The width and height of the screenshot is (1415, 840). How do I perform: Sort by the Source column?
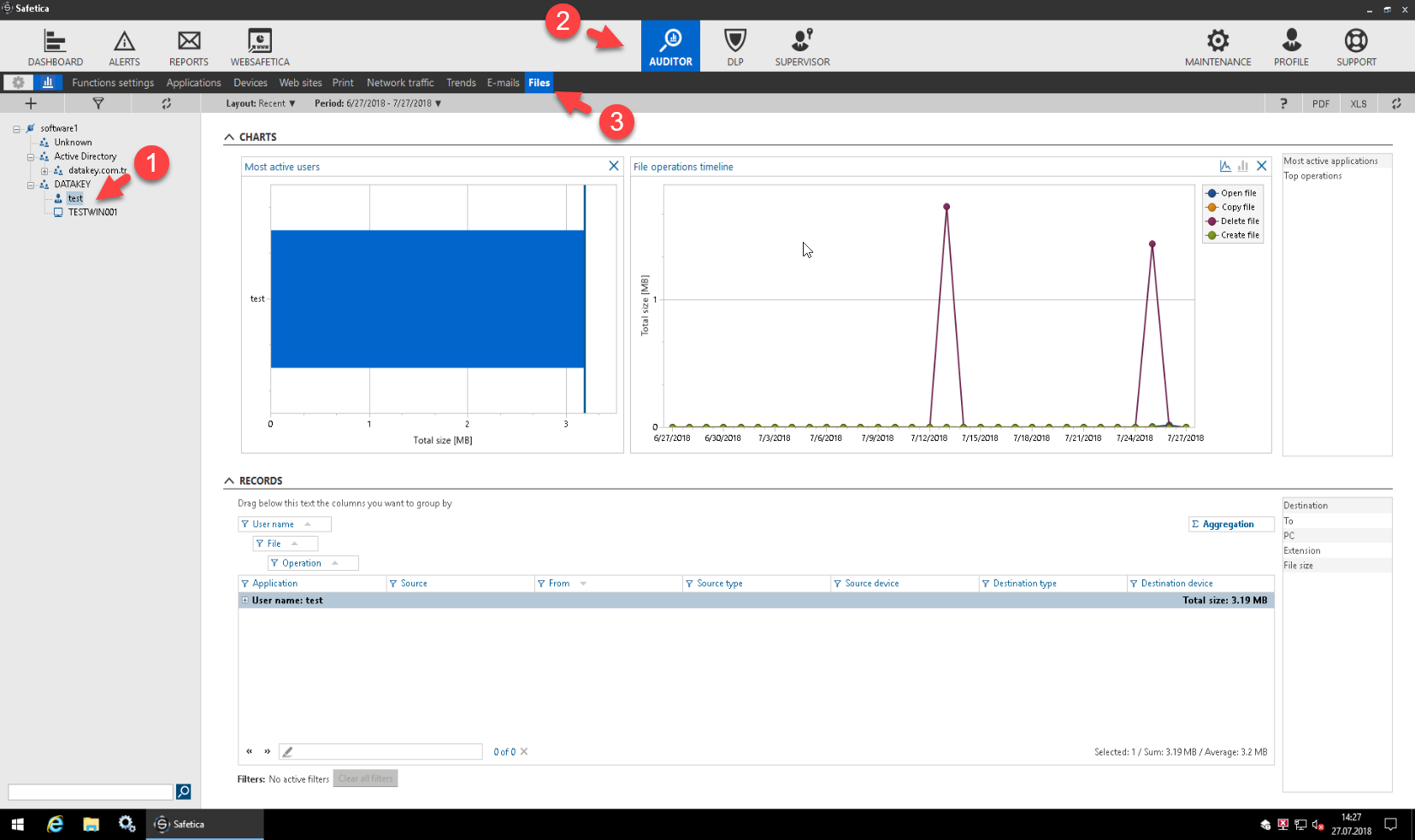click(x=414, y=584)
